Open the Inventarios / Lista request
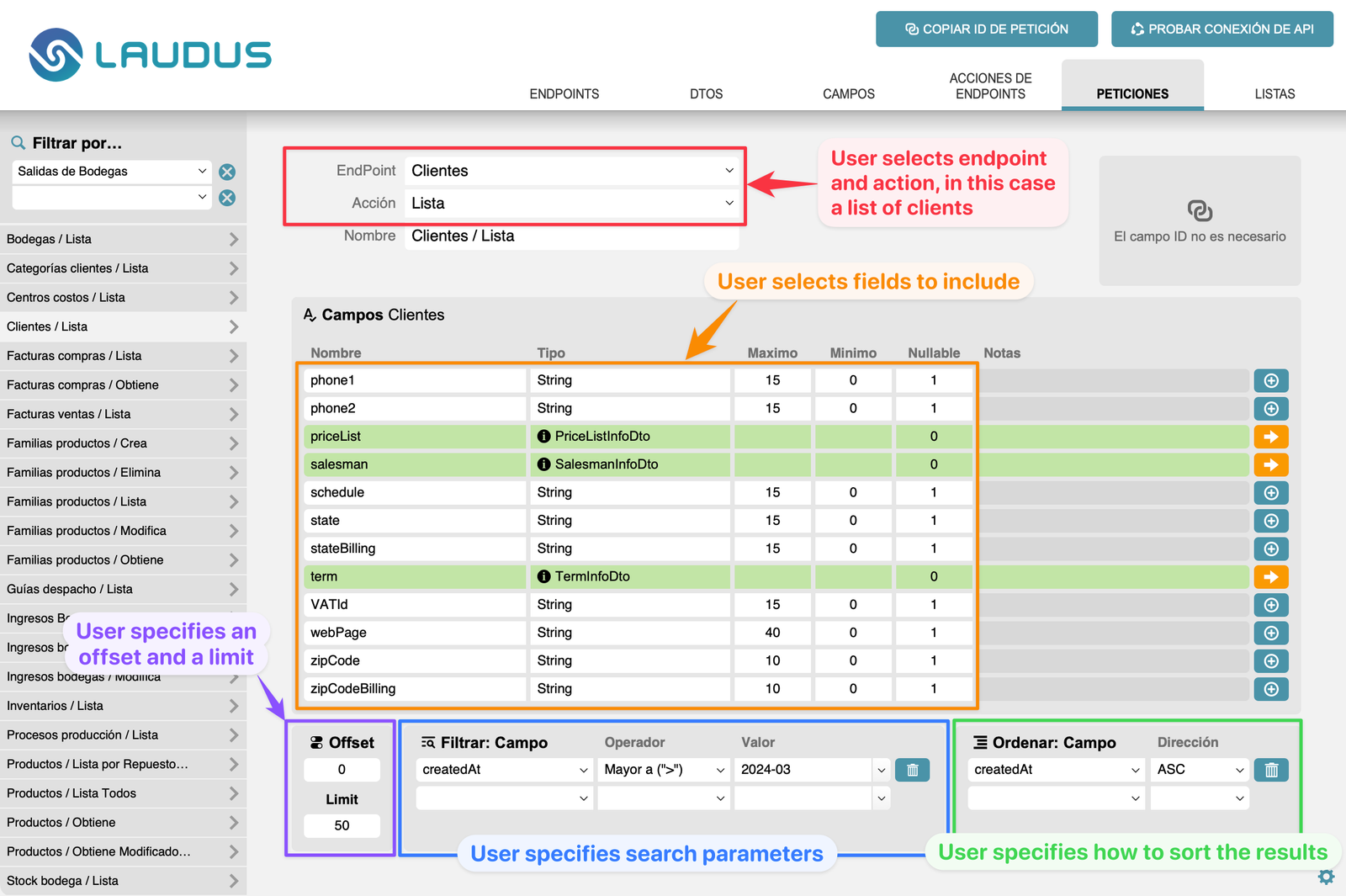Image resolution: width=1346 pixels, height=896 pixels. tap(123, 706)
